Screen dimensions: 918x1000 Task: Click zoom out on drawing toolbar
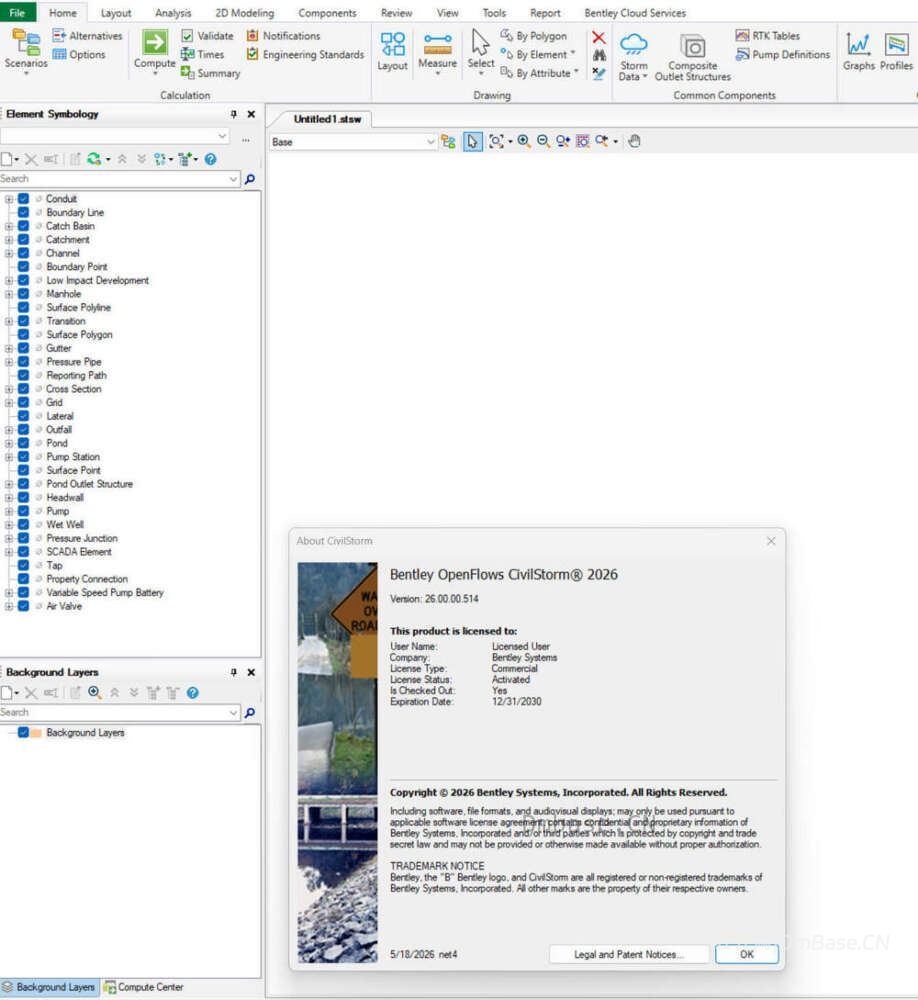tap(543, 142)
